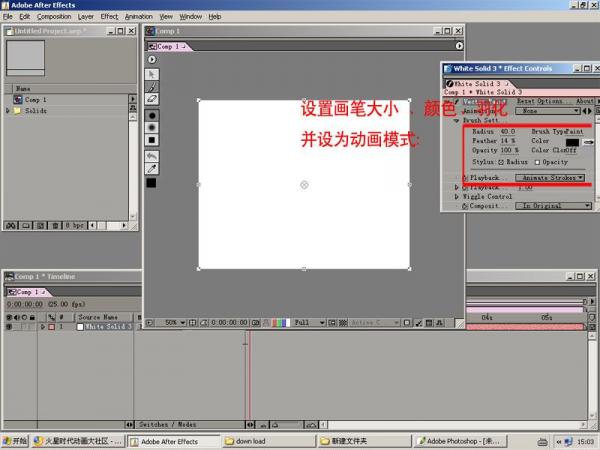The width and height of the screenshot is (600, 450).
Task: Click the 8 bpc color depth button
Action: coord(74,225)
